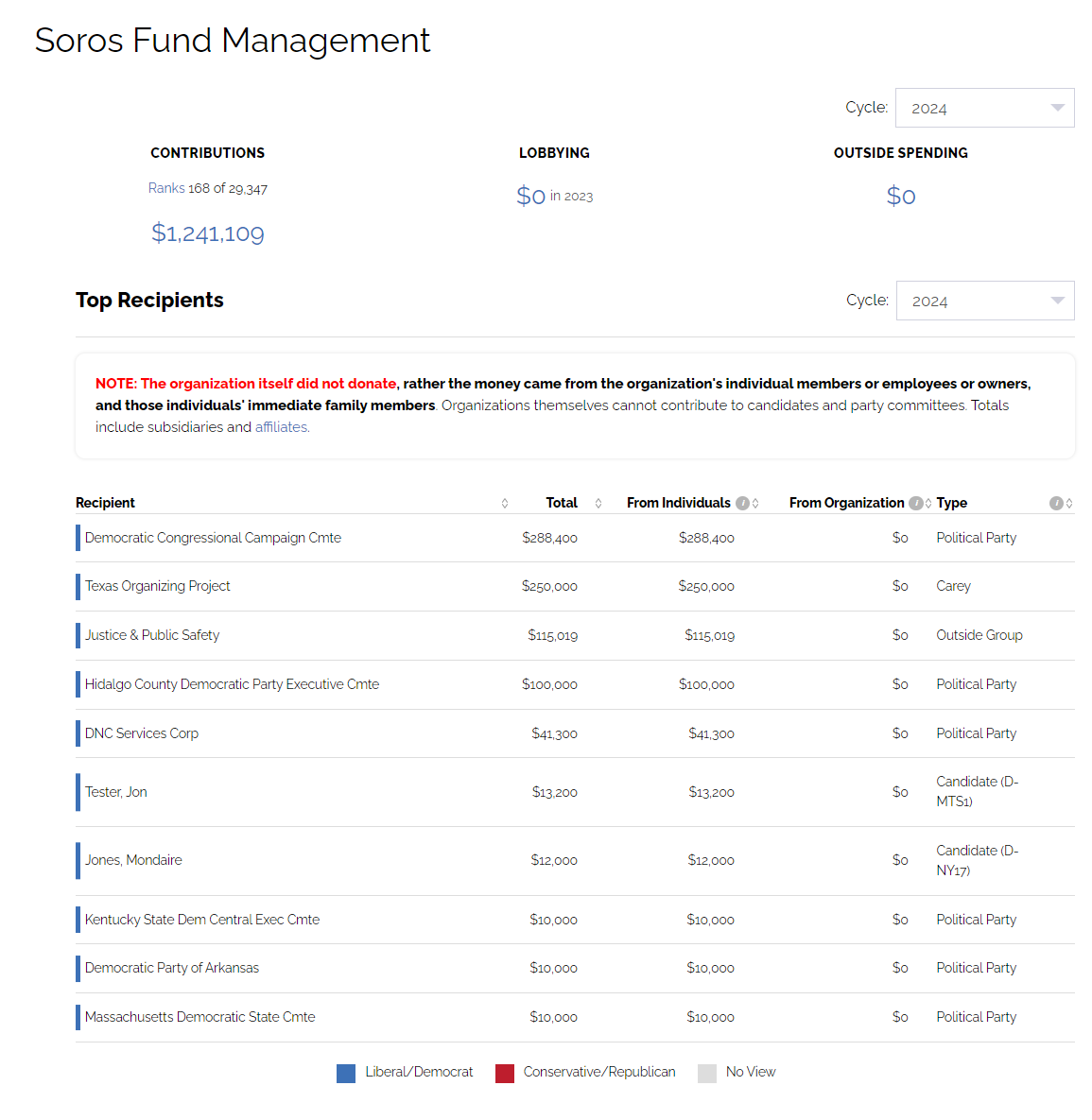Click the $1,241,109 contributions total
The height and width of the screenshot is (1120, 1092).
[208, 233]
